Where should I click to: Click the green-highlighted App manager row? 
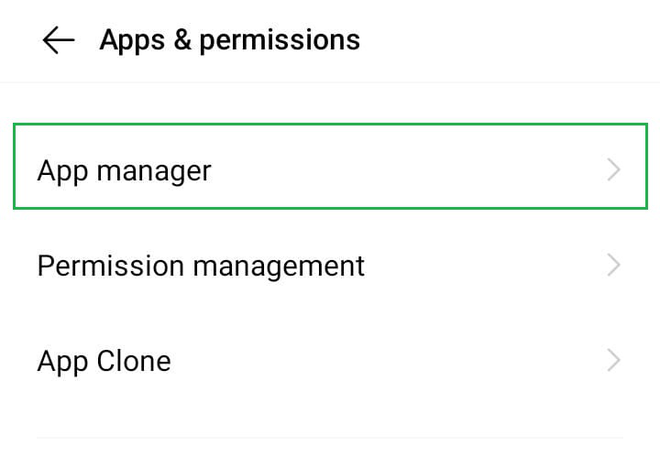pyautogui.click(x=330, y=168)
